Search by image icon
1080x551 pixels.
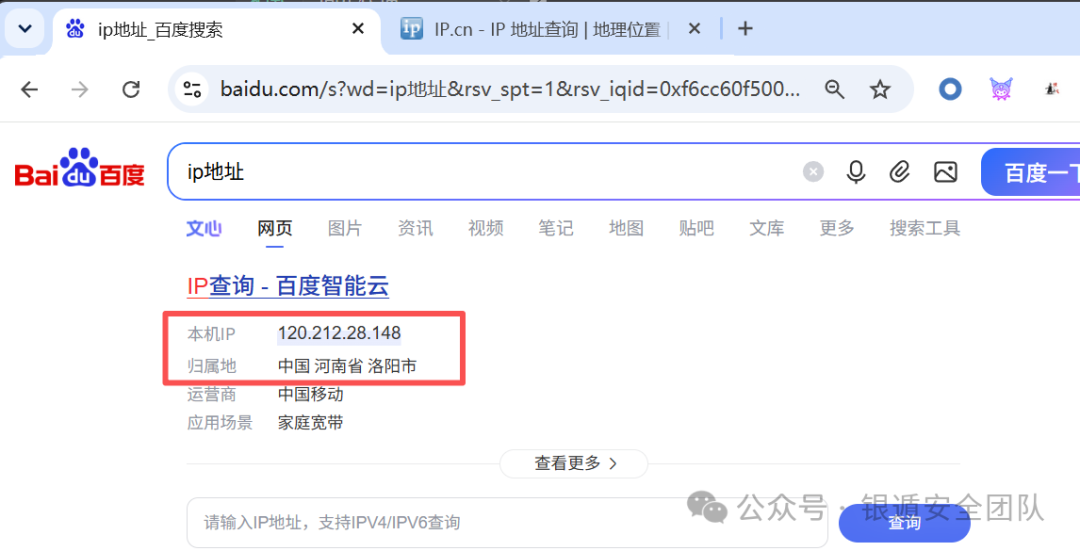946,171
